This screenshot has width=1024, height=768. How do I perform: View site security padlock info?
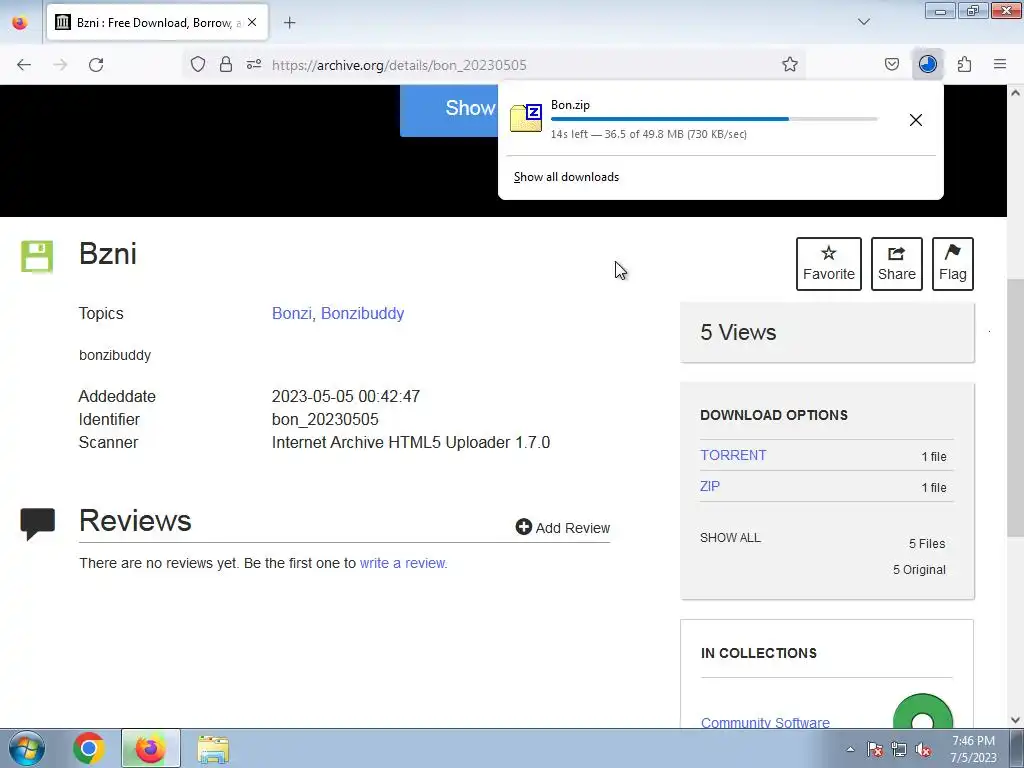(x=226, y=64)
